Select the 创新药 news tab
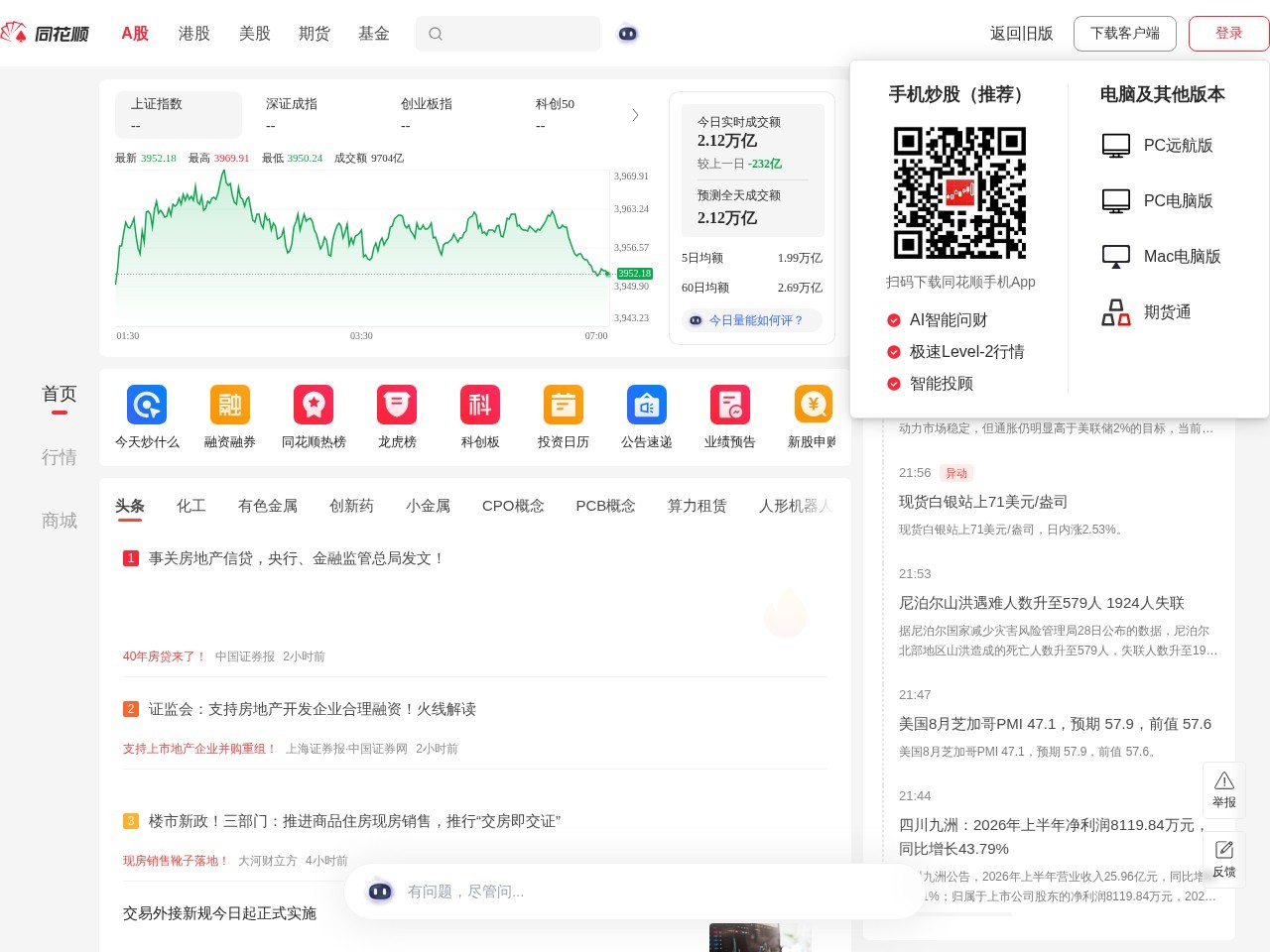Viewport: 1270px width, 952px height. (351, 506)
